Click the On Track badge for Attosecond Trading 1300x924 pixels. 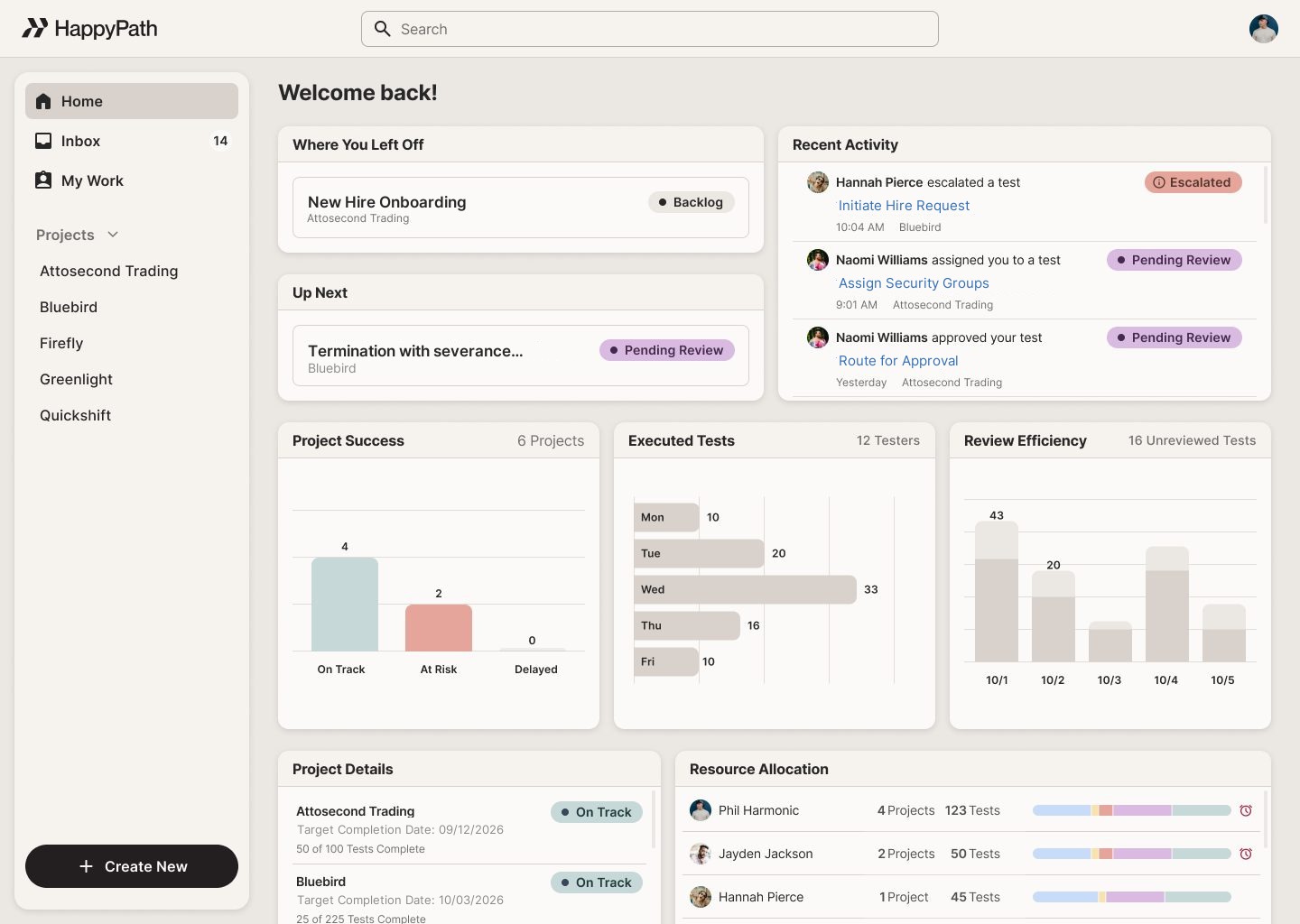597,812
